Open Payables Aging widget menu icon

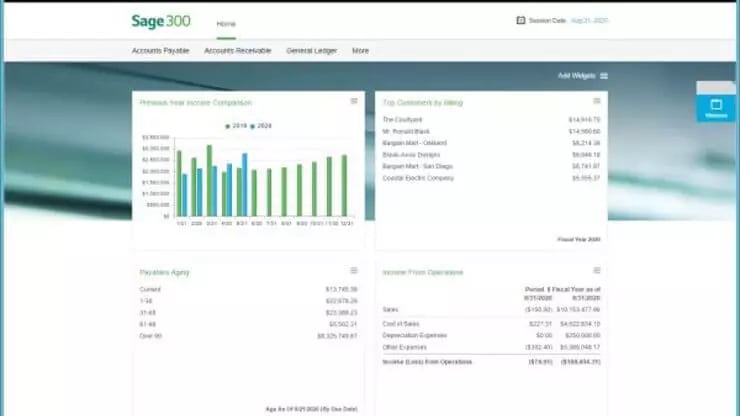pyautogui.click(x=354, y=271)
